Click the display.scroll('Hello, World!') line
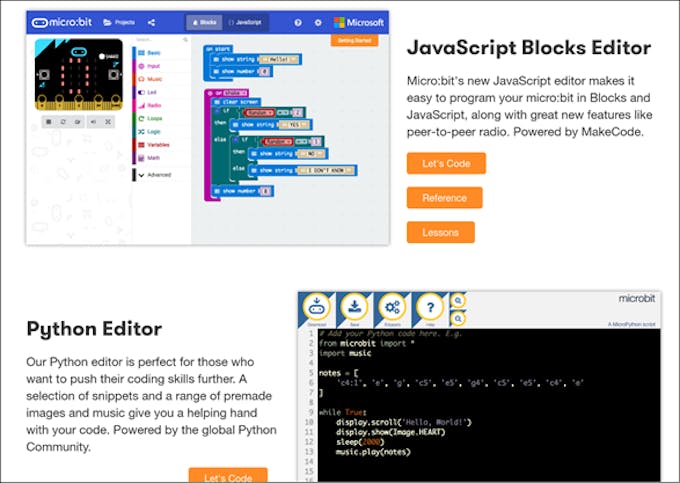This screenshot has height=483, width=680. pos(403,422)
